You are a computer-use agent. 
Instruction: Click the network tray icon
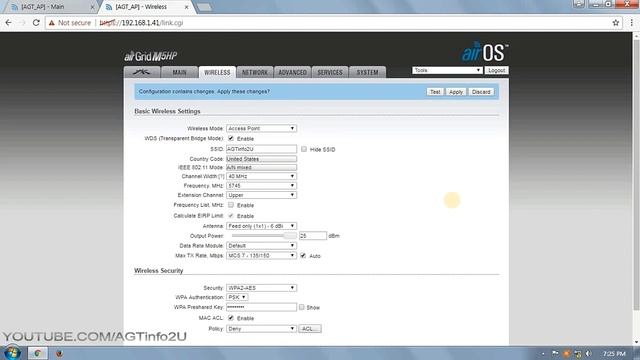coord(578,353)
